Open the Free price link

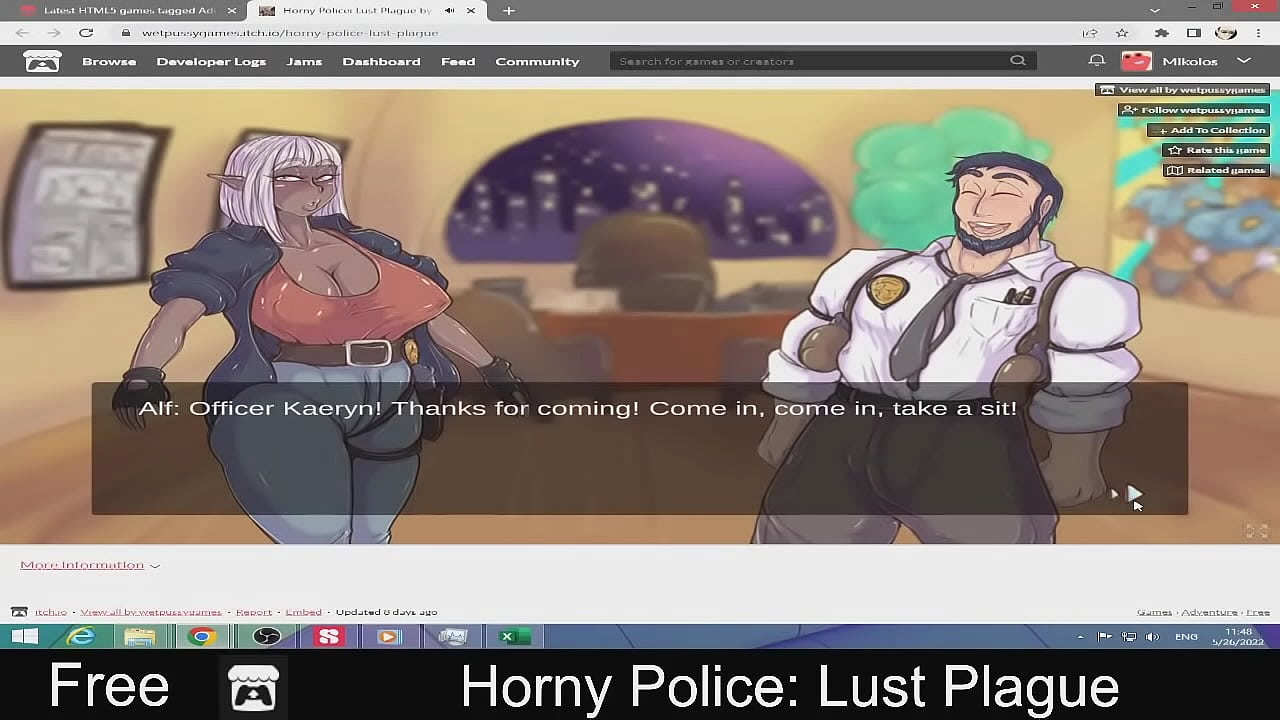click(1258, 612)
